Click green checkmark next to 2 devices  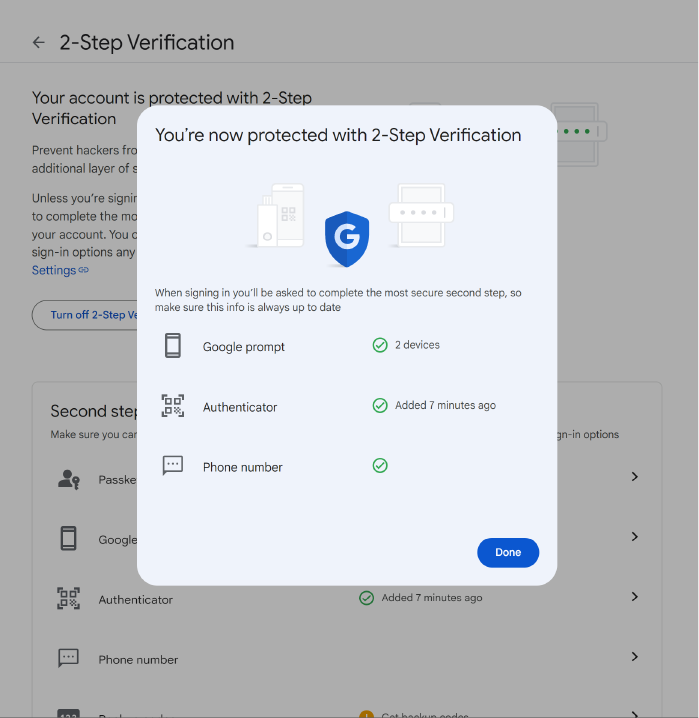click(x=380, y=345)
